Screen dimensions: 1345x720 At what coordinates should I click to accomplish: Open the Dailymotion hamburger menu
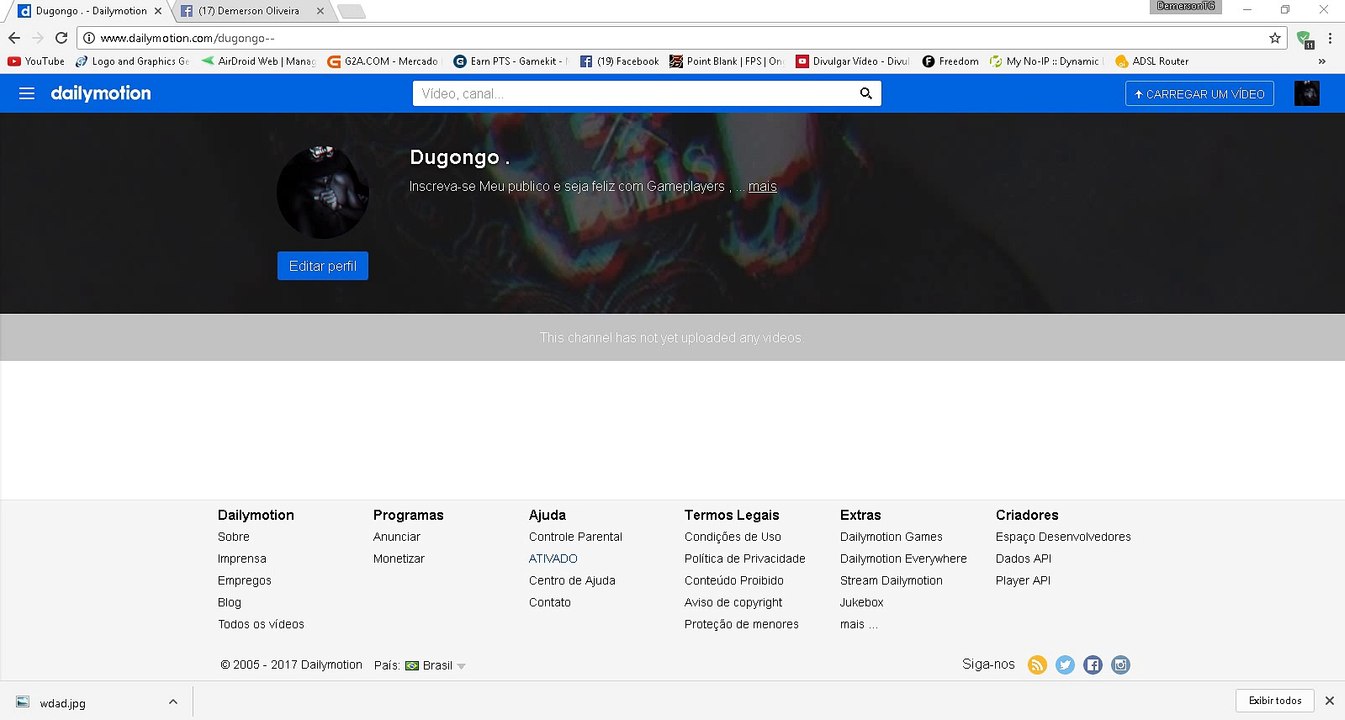(x=27, y=93)
